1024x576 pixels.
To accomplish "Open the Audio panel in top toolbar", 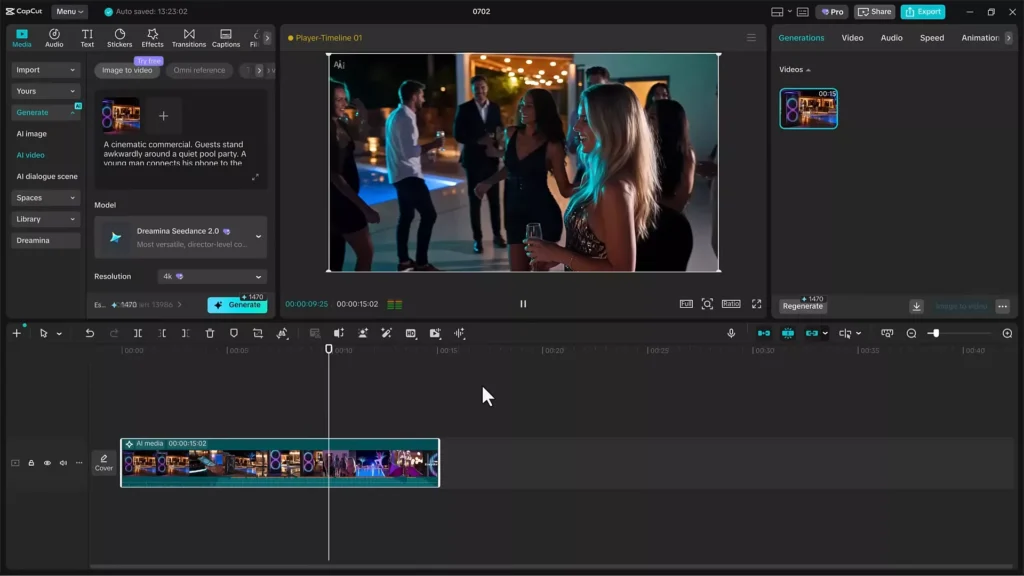I will (54, 38).
